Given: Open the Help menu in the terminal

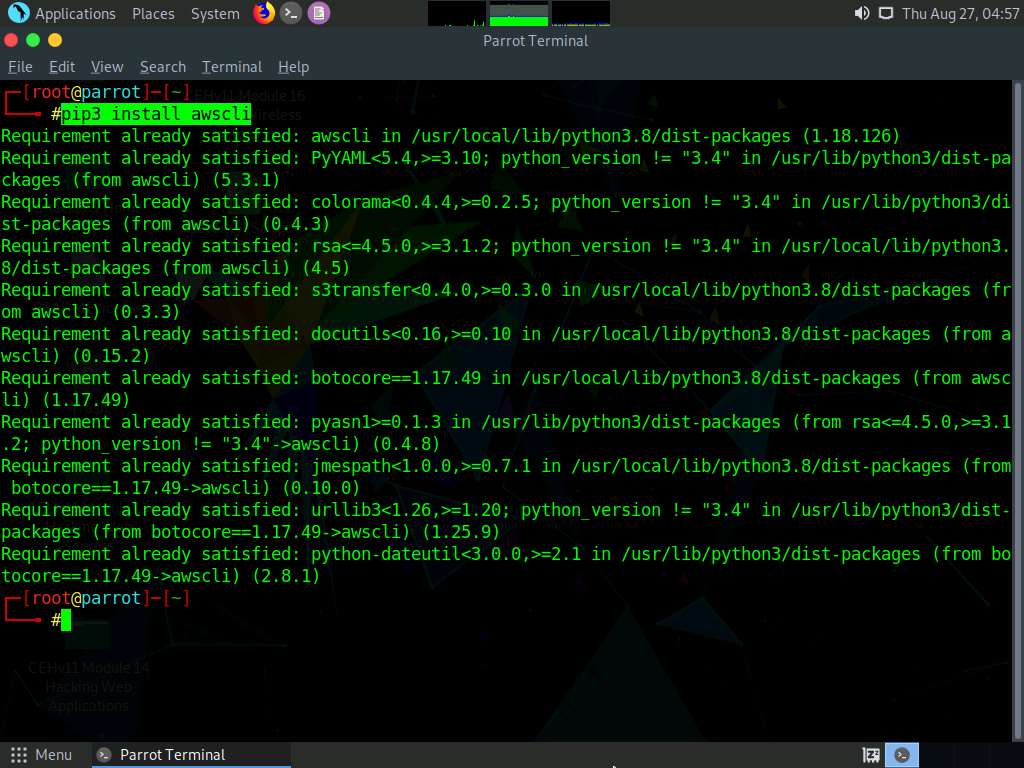Looking at the screenshot, I should [x=293, y=67].
